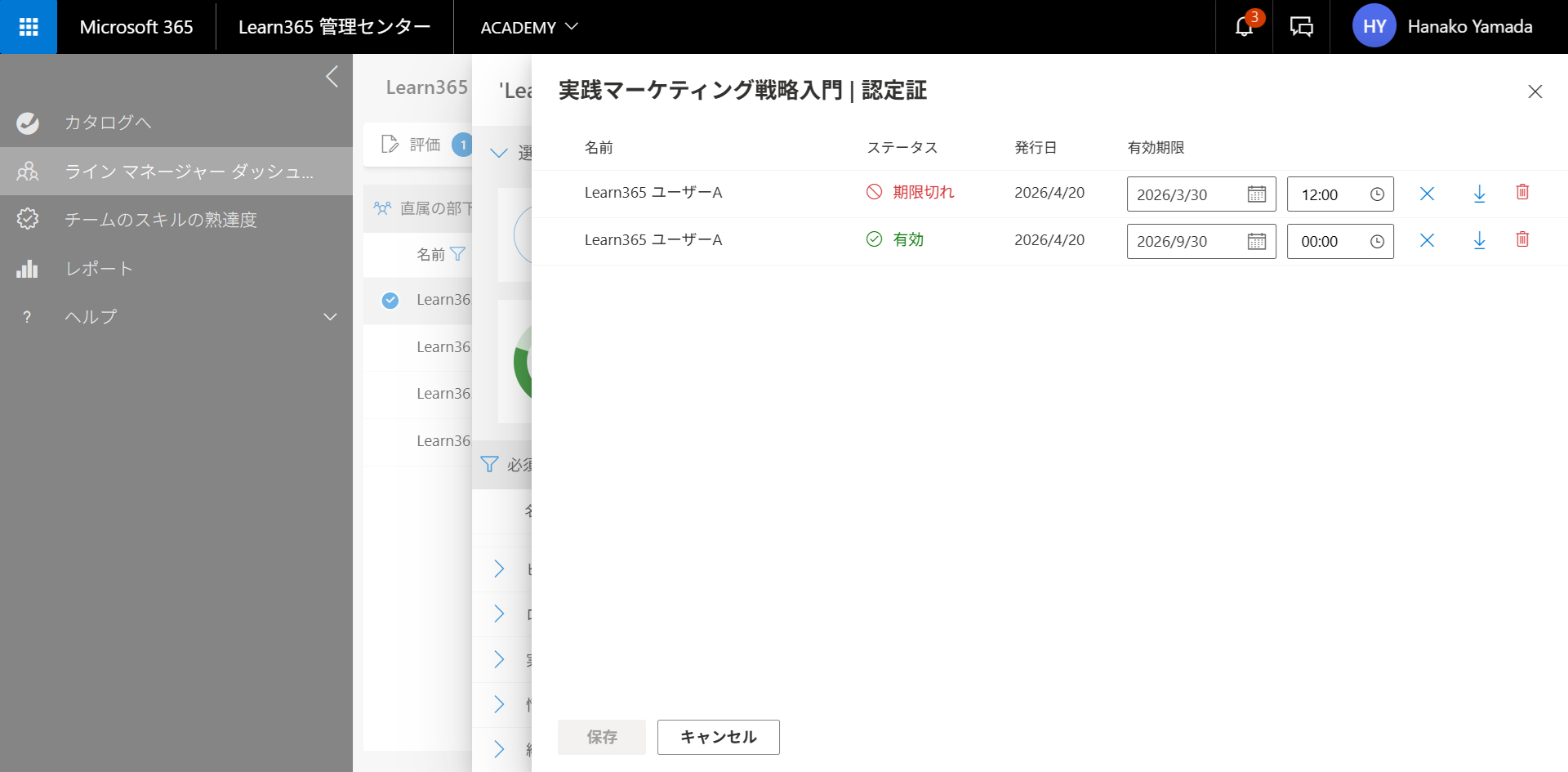Viewport: 1568px width, 772px height.
Task: Open the カタログへ menu item
Action: click(176, 123)
